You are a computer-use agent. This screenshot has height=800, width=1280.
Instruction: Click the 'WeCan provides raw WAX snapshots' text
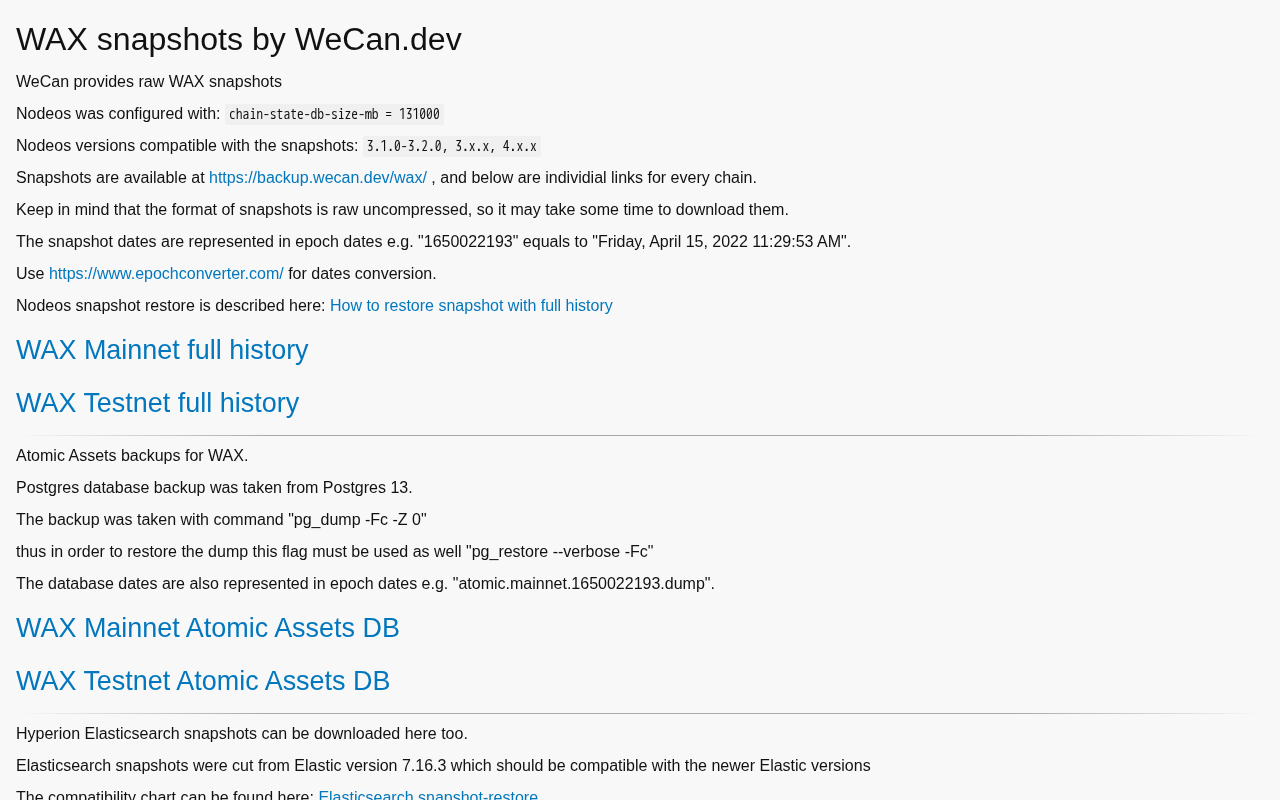[x=149, y=82]
